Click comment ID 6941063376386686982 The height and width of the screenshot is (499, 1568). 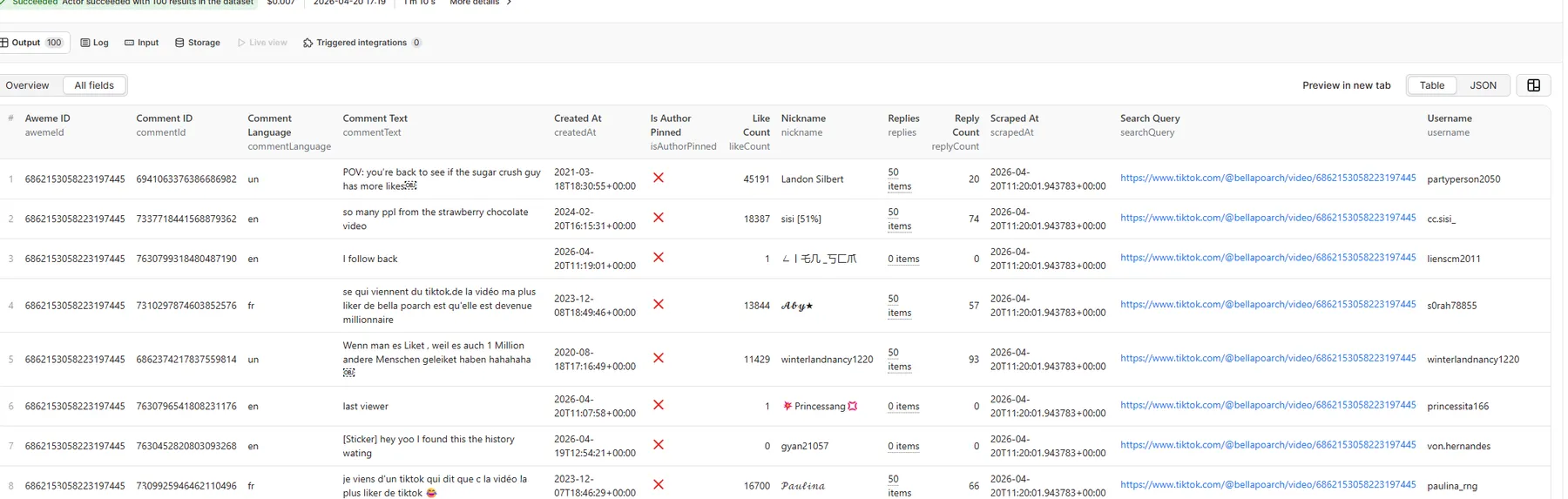[186, 179]
